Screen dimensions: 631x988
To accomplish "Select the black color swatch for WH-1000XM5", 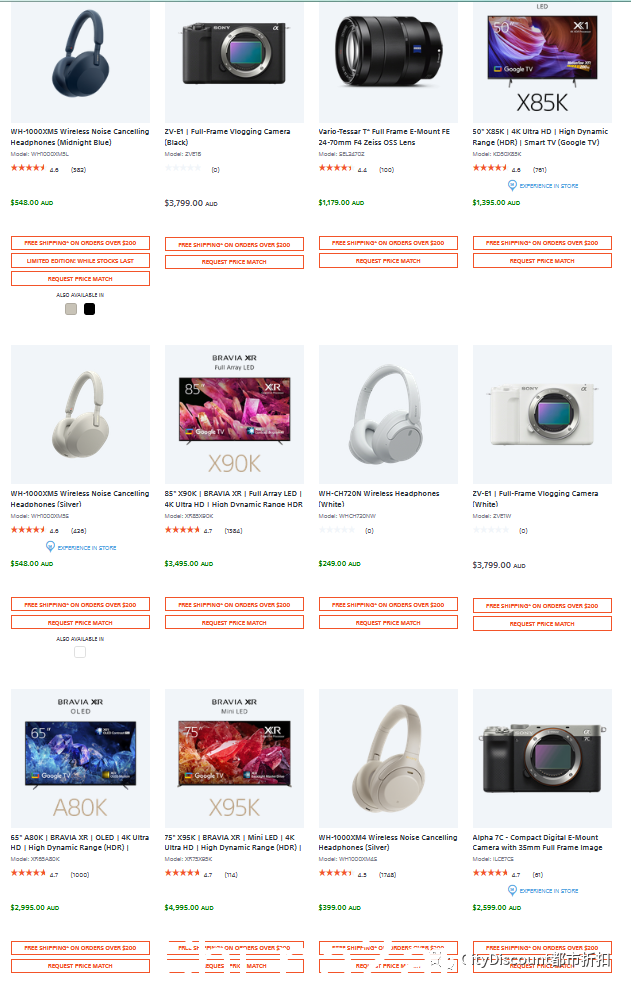I will 90,309.
